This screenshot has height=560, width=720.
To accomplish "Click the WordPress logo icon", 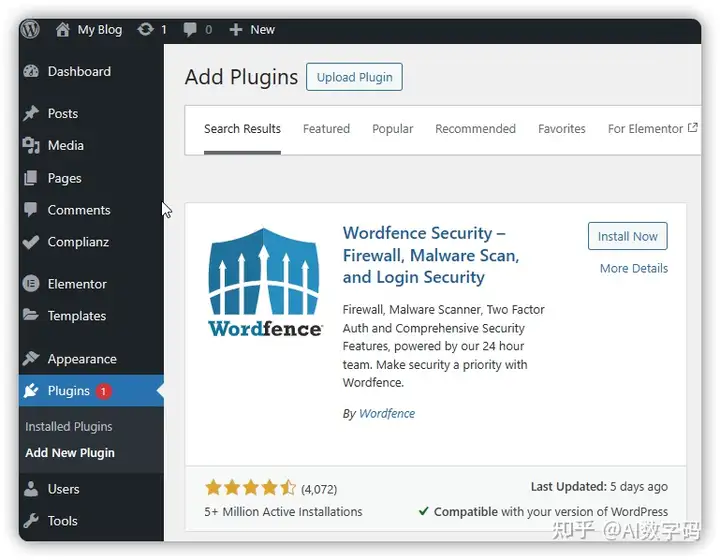I will click(x=30, y=29).
